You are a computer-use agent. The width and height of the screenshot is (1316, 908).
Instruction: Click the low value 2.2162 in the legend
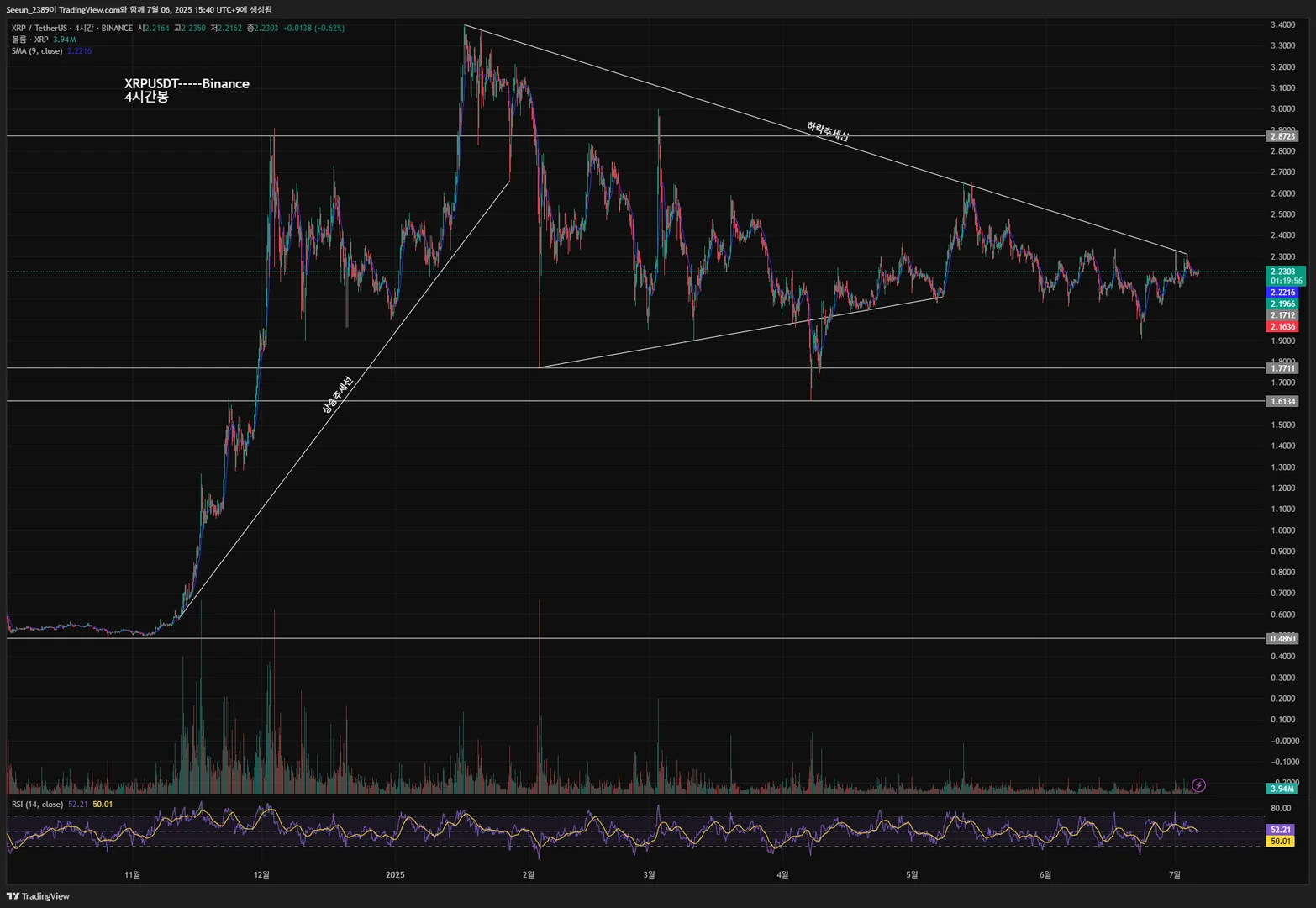click(x=230, y=29)
